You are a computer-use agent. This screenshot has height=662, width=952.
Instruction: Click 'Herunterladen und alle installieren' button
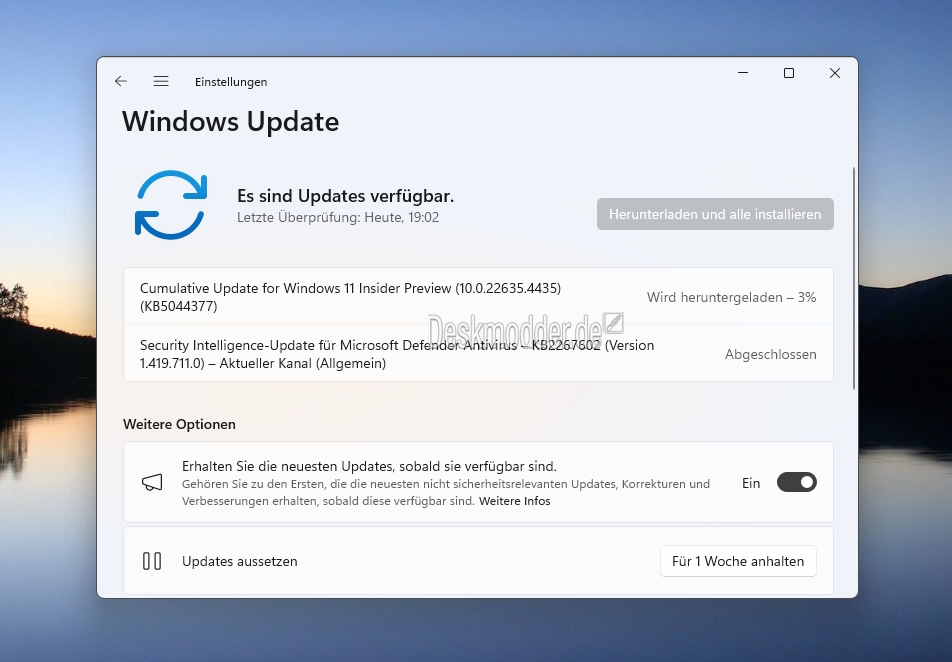715,214
